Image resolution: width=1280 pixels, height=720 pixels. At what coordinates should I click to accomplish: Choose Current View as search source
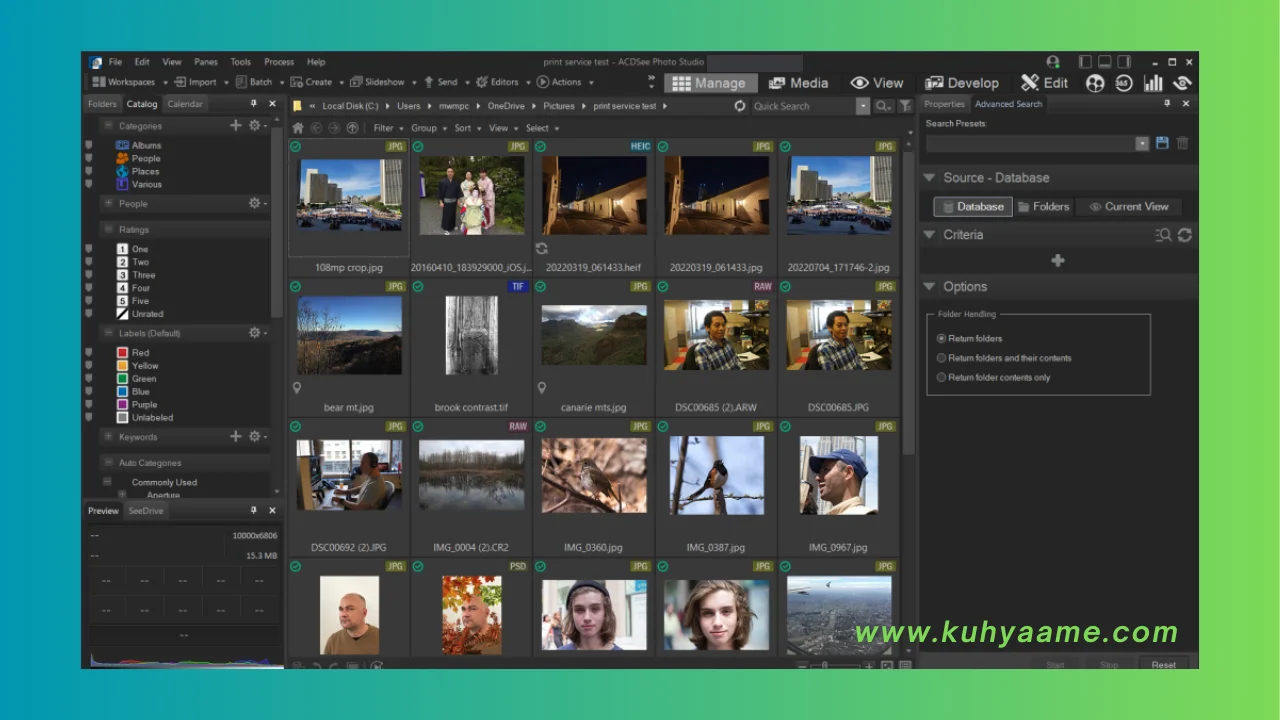pyautogui.click(x=1128, y=206)
